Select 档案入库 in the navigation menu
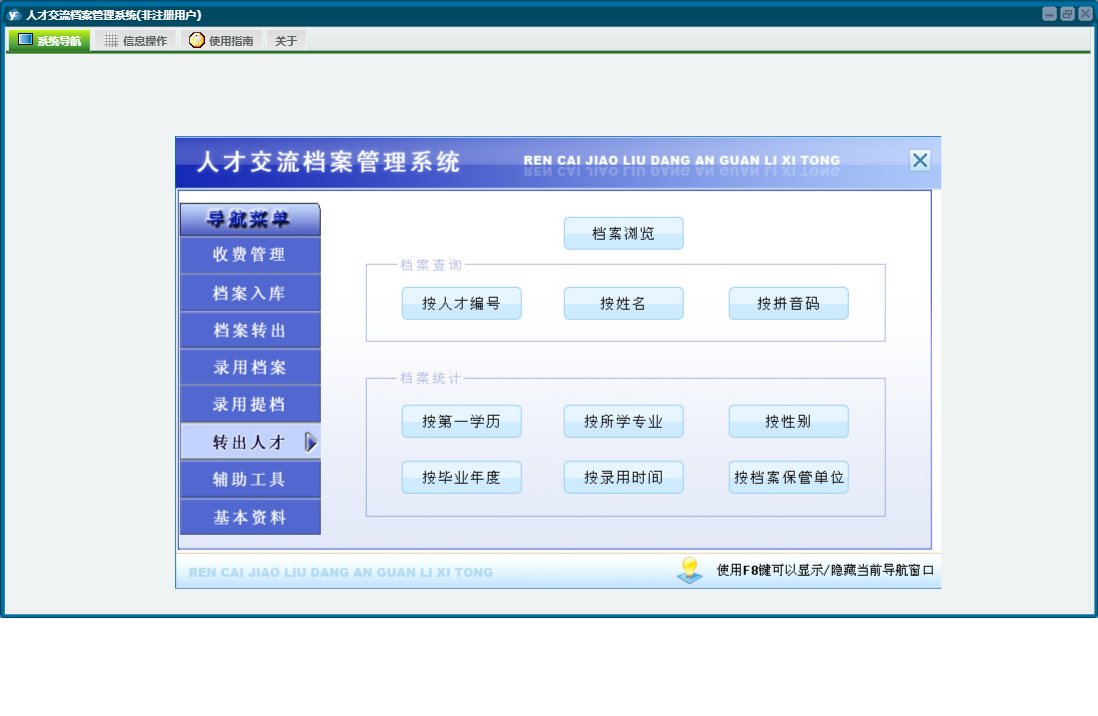Image resolution: width=1098 pixels, height=716 pixels. click(250, 293)
